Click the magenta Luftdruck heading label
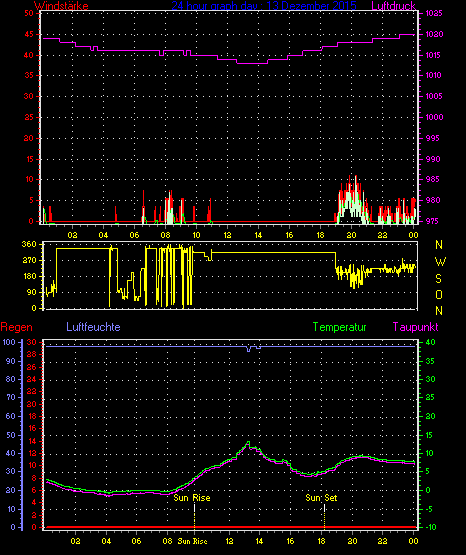Screen dimensions: 466x555 393,6
